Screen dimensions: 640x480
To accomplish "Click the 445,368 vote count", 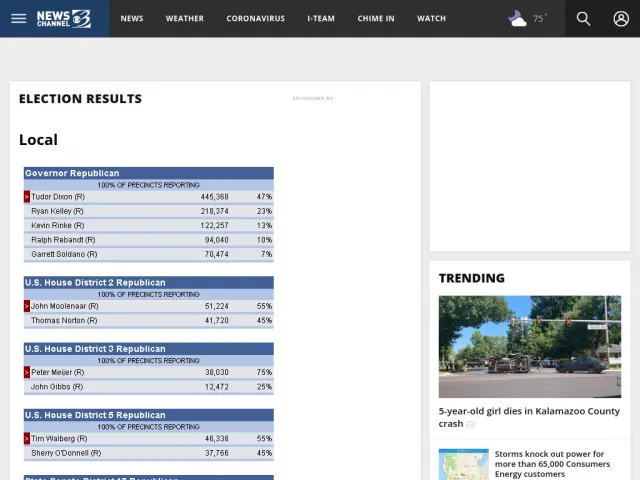I will tap(214, 197).
